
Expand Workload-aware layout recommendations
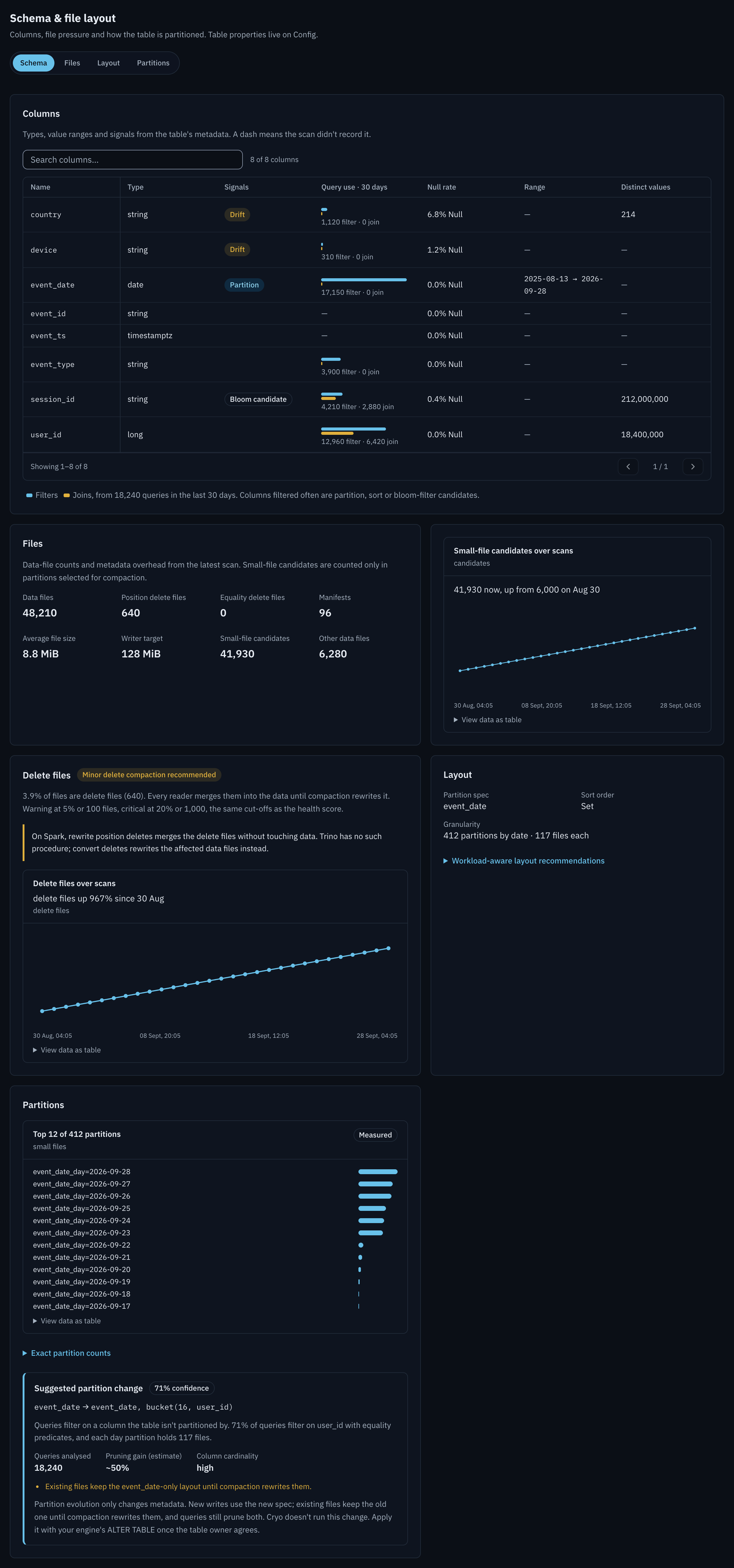pos(524,861)
